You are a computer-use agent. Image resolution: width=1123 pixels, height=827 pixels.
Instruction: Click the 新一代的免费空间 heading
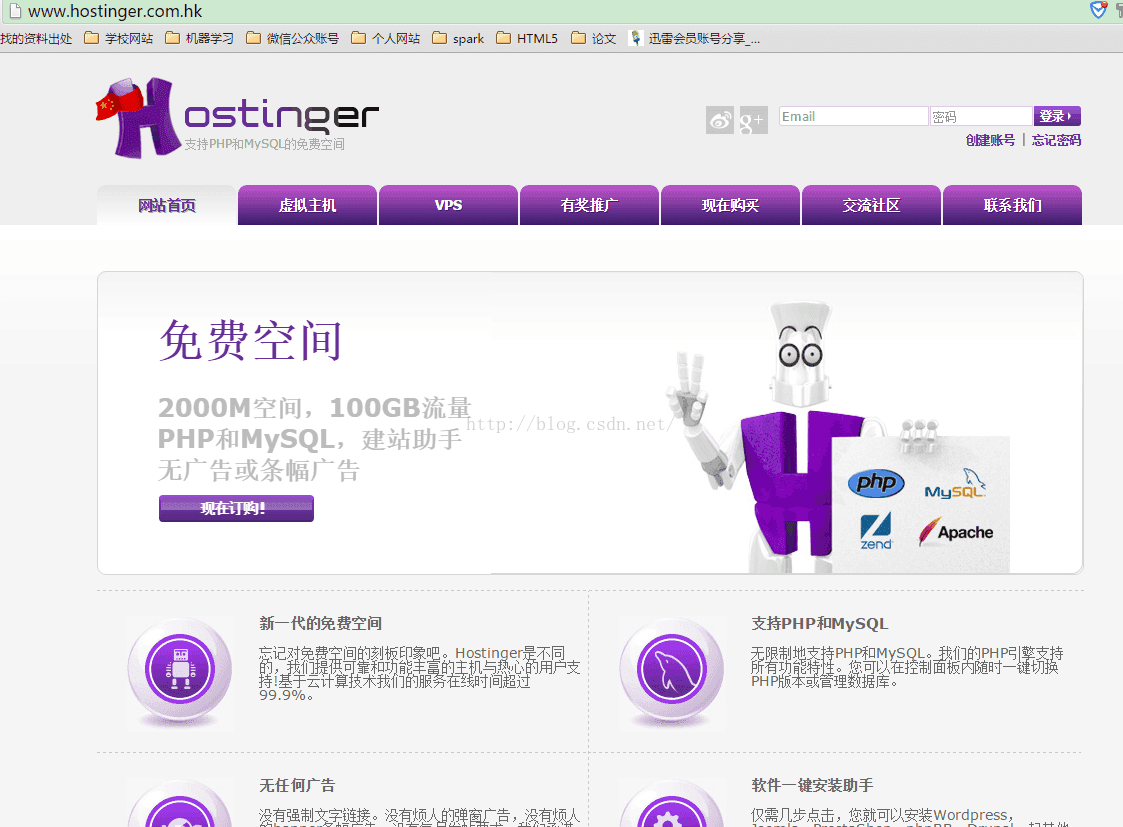320,624
